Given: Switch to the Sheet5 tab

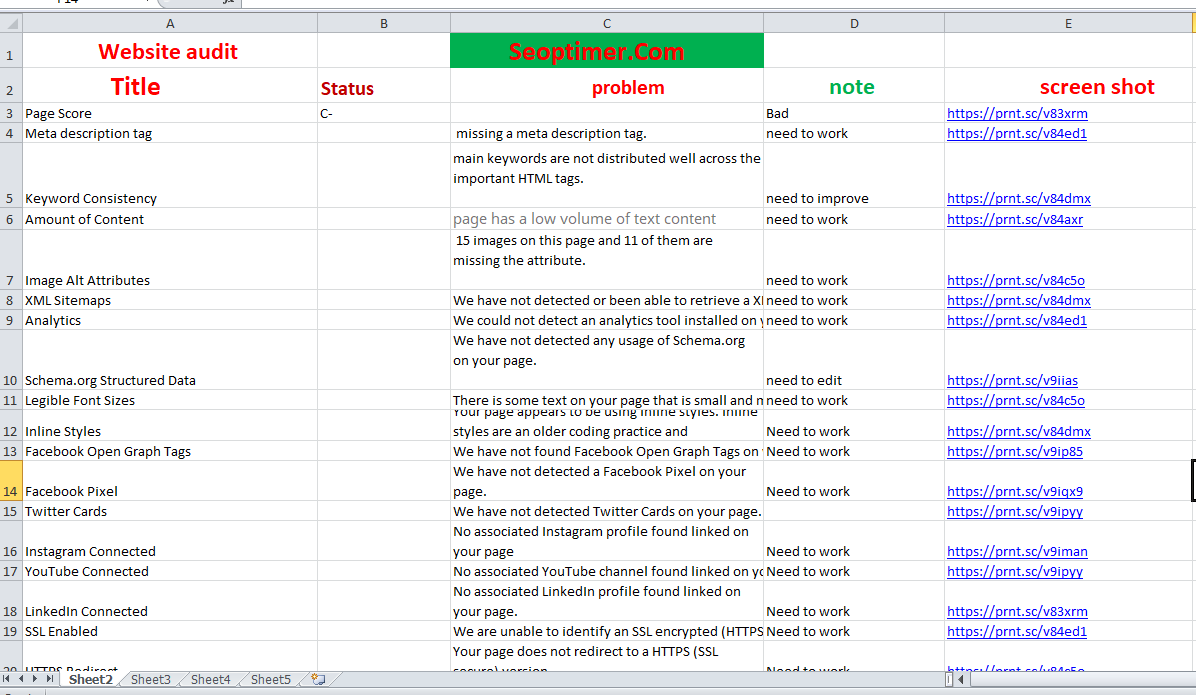Looking at the screenshot, I should pos(270,679).
